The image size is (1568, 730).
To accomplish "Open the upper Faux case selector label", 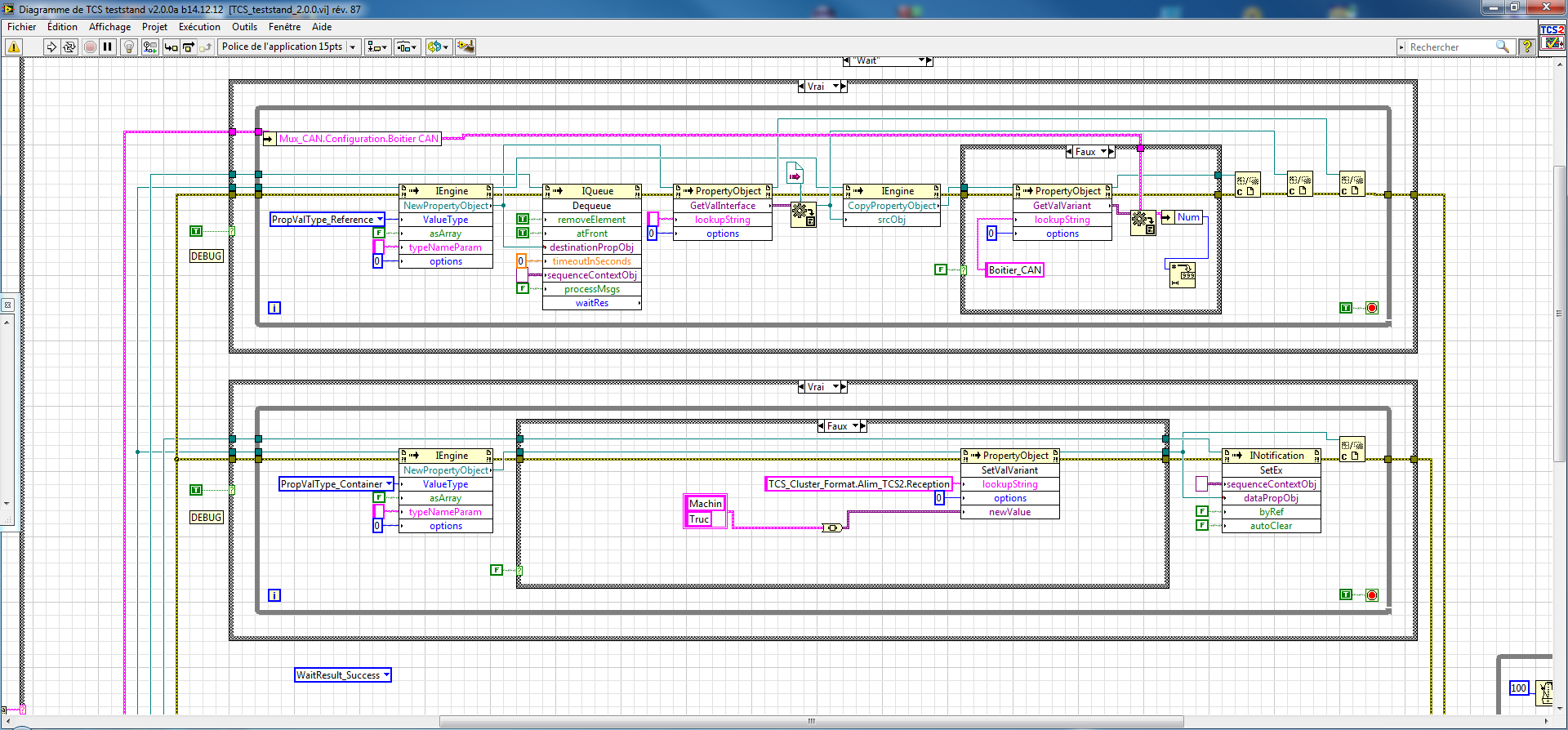I will pyautogui.click(x=1090, y=152).
